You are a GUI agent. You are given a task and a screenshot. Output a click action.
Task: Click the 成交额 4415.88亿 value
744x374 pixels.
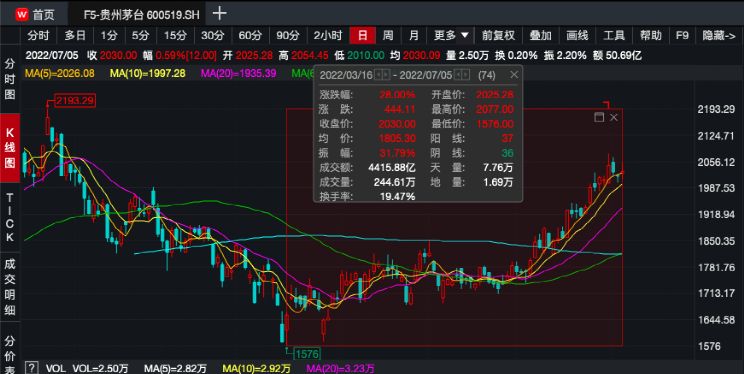point(392,168)
